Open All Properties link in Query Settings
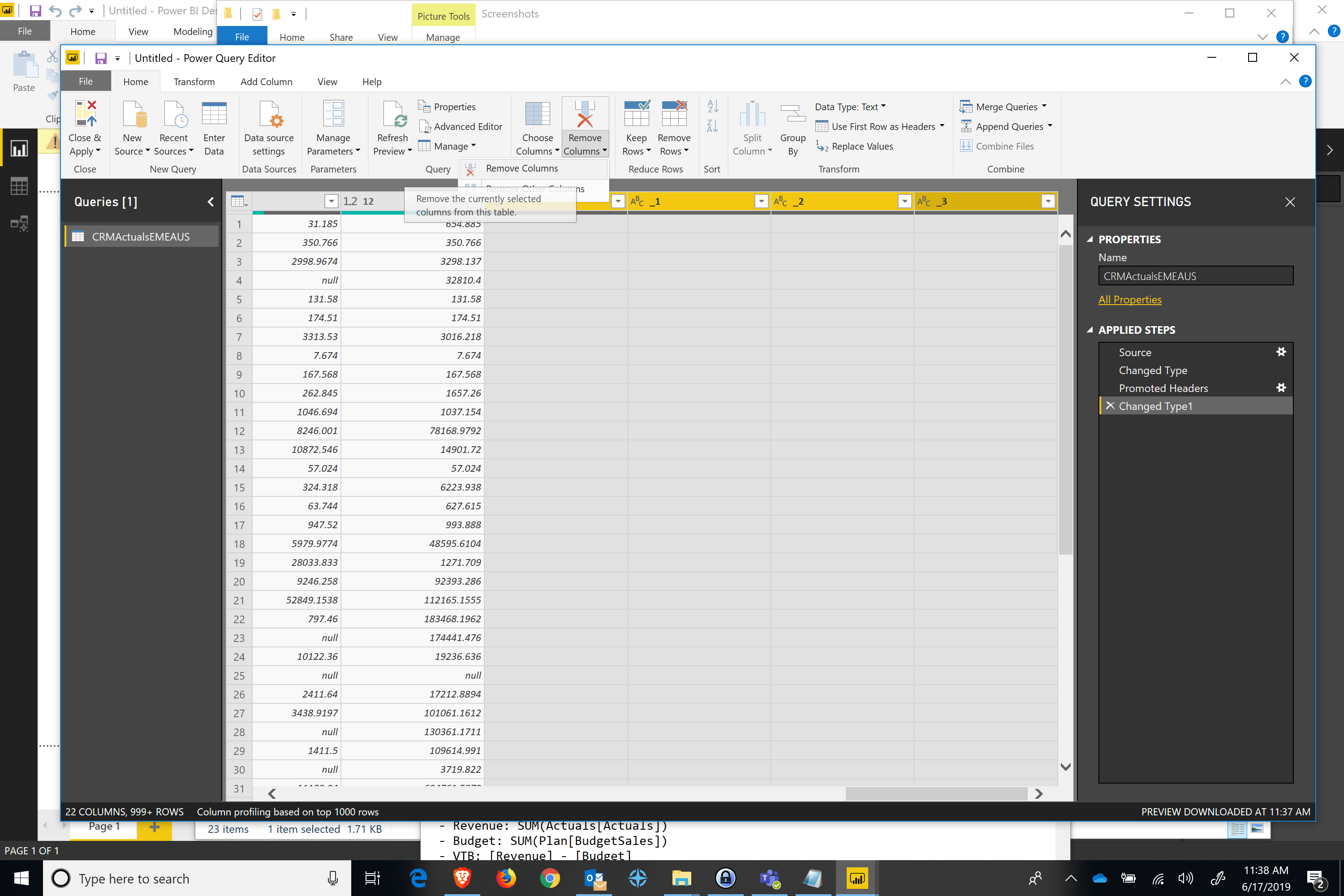 click(1130, 299)
